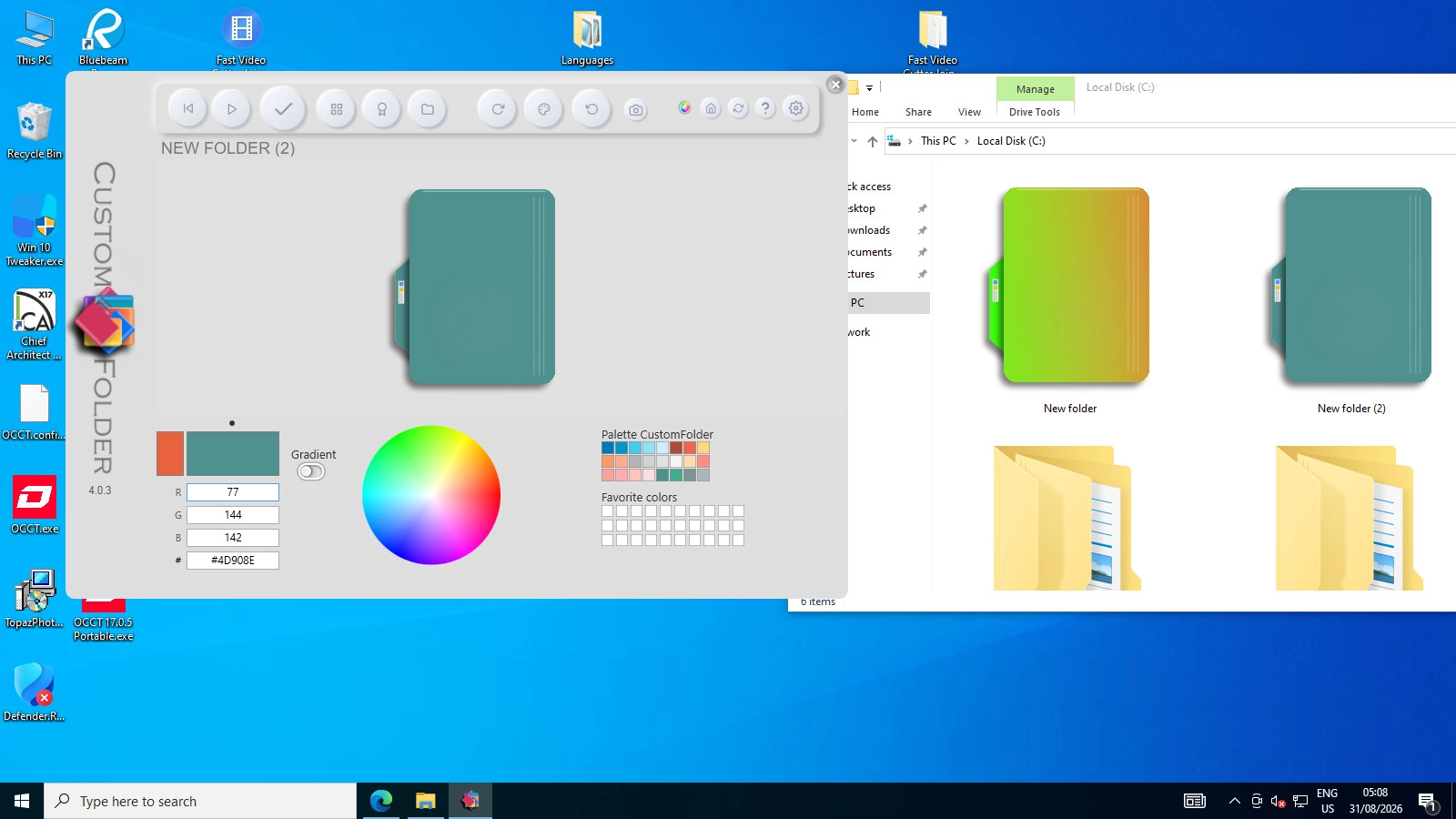Open the Share tab in File Explorer
The height and width of the screenshot is (819, 1456).
[918, 112]
